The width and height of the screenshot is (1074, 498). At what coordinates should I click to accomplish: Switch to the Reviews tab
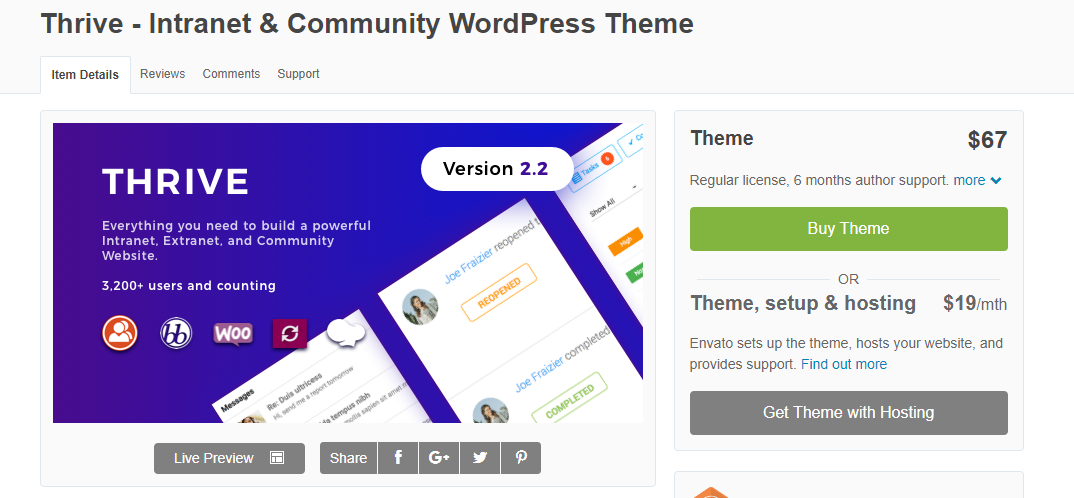click(162, 74)
